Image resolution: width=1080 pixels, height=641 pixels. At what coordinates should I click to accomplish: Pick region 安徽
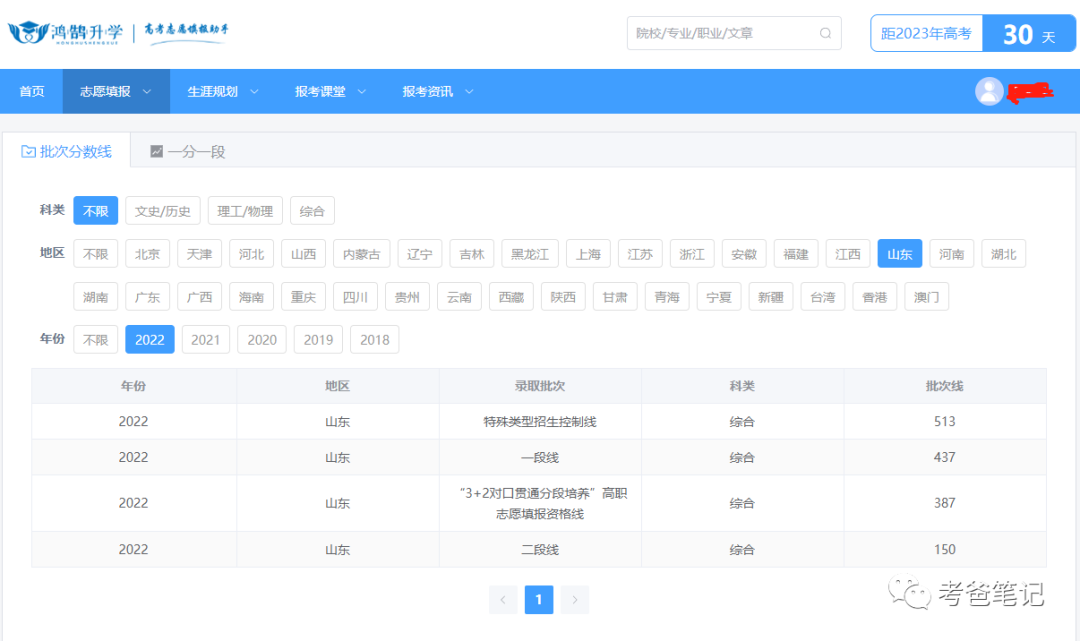click(744, 254)
